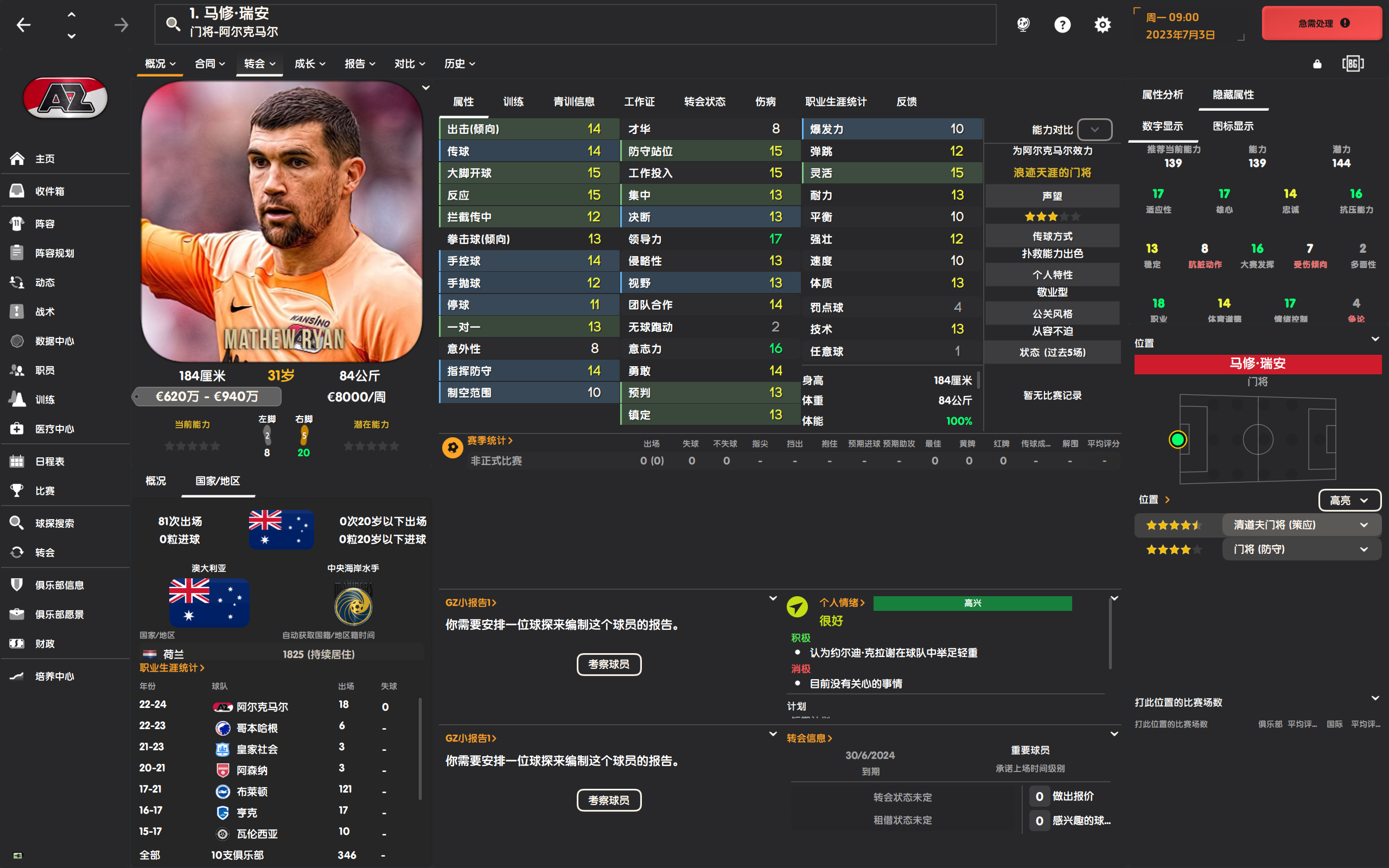Click the player value range slider

pos(207,396)
